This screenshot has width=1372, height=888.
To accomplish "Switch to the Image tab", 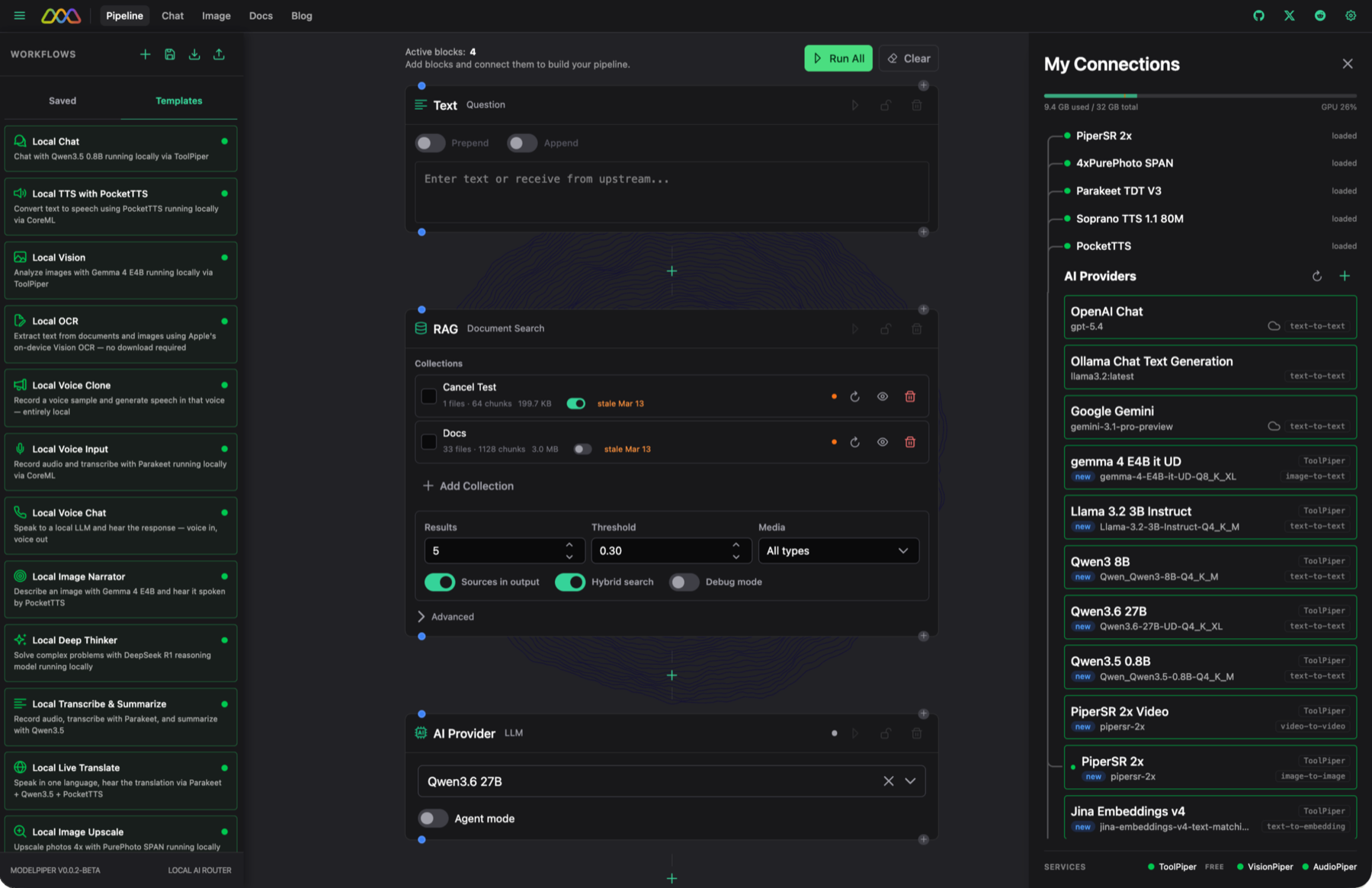I will (x=216, y=15).
